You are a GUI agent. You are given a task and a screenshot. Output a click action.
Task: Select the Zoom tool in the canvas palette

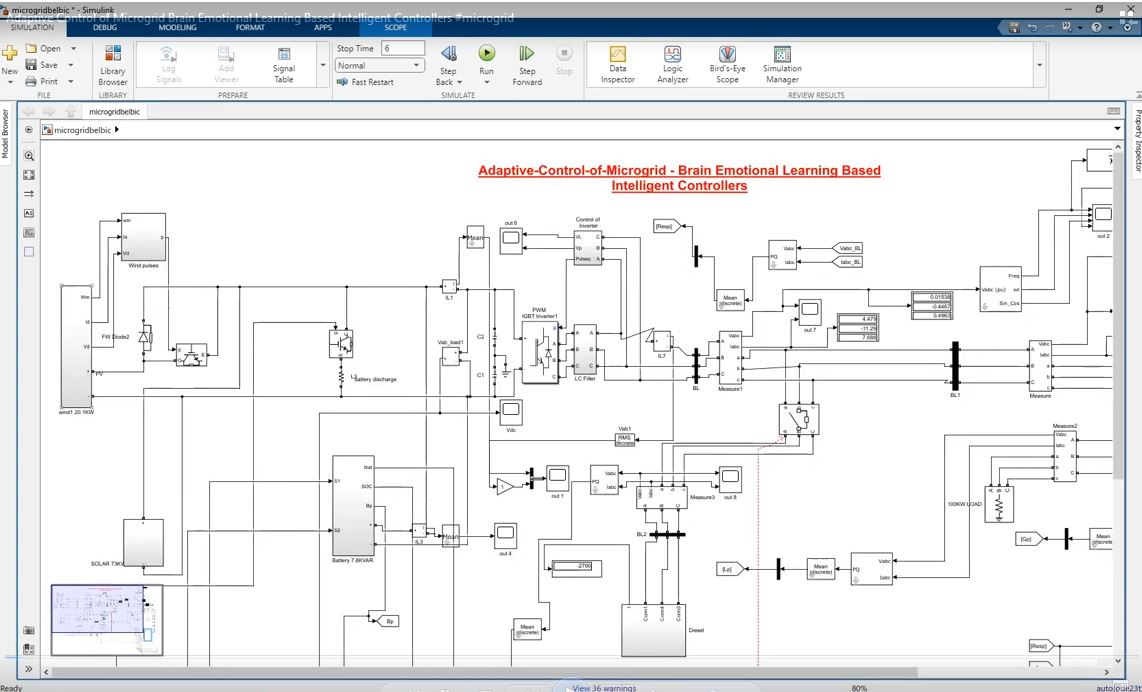point(29,156)
